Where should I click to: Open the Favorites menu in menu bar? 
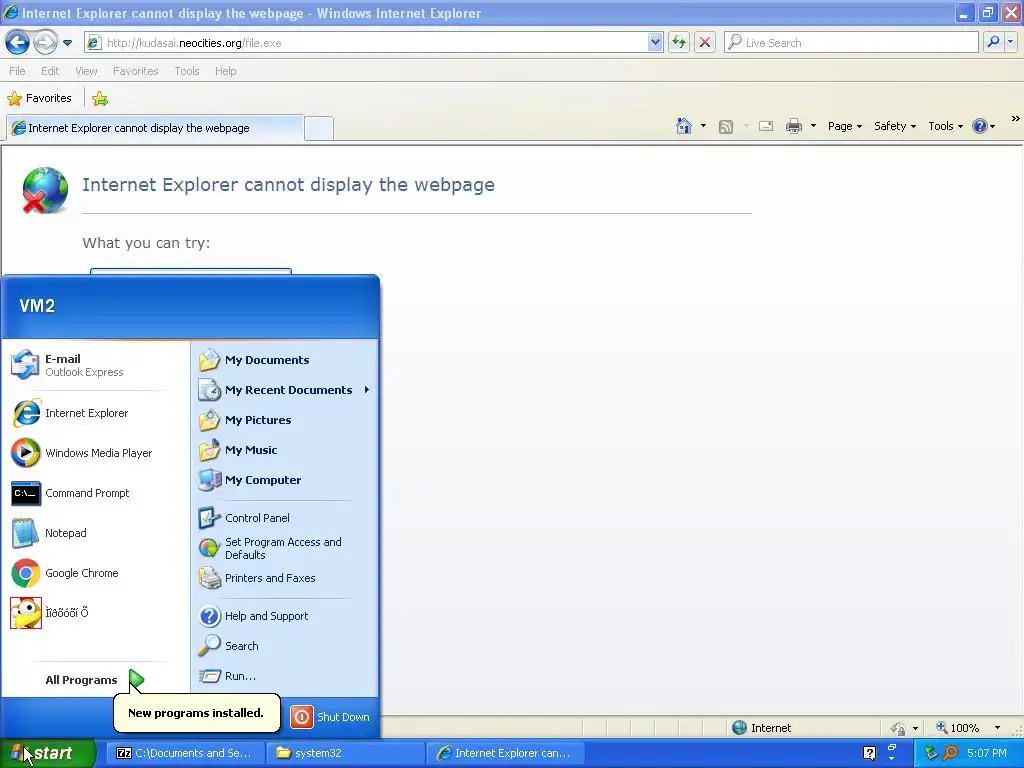(x=136, y=71)
